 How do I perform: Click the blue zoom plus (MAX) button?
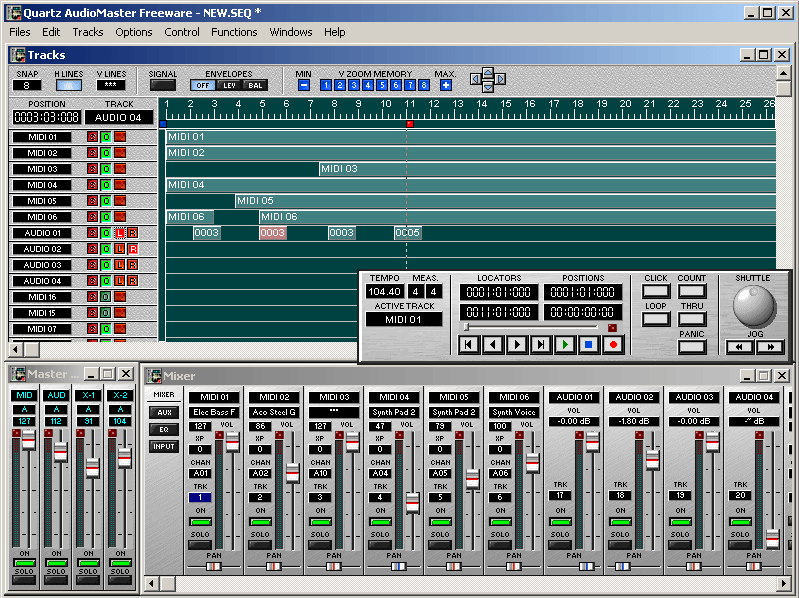pyautogui.click(x=445, y=85)
